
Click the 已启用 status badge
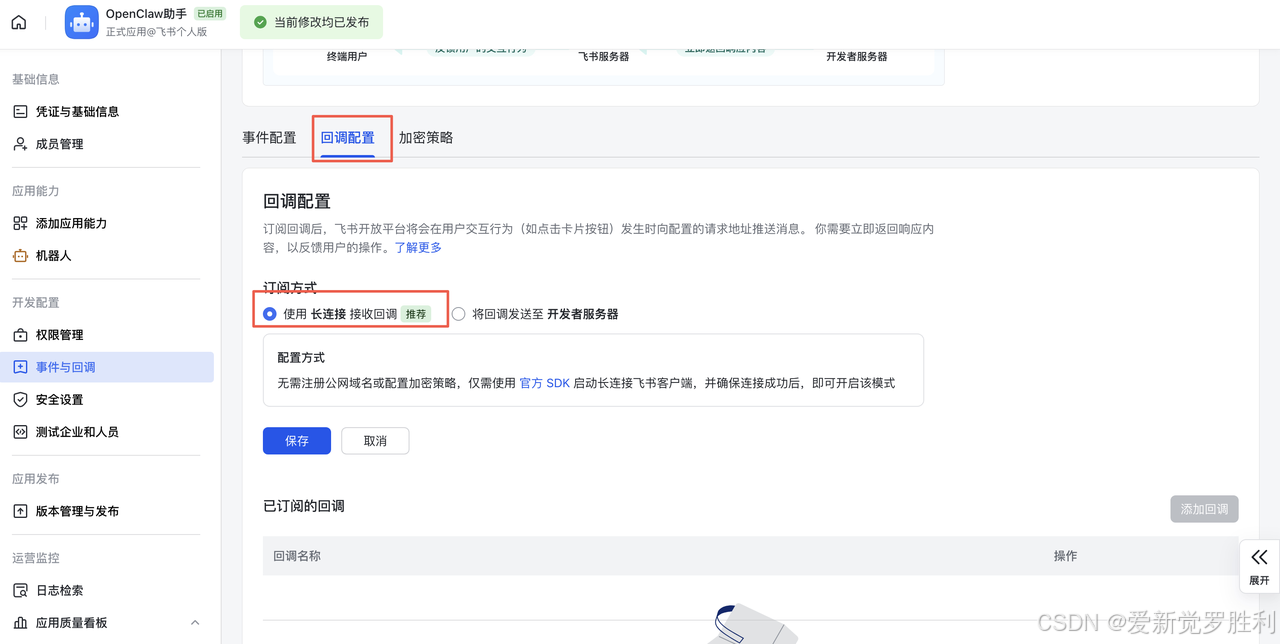click(x=210, y=14)
